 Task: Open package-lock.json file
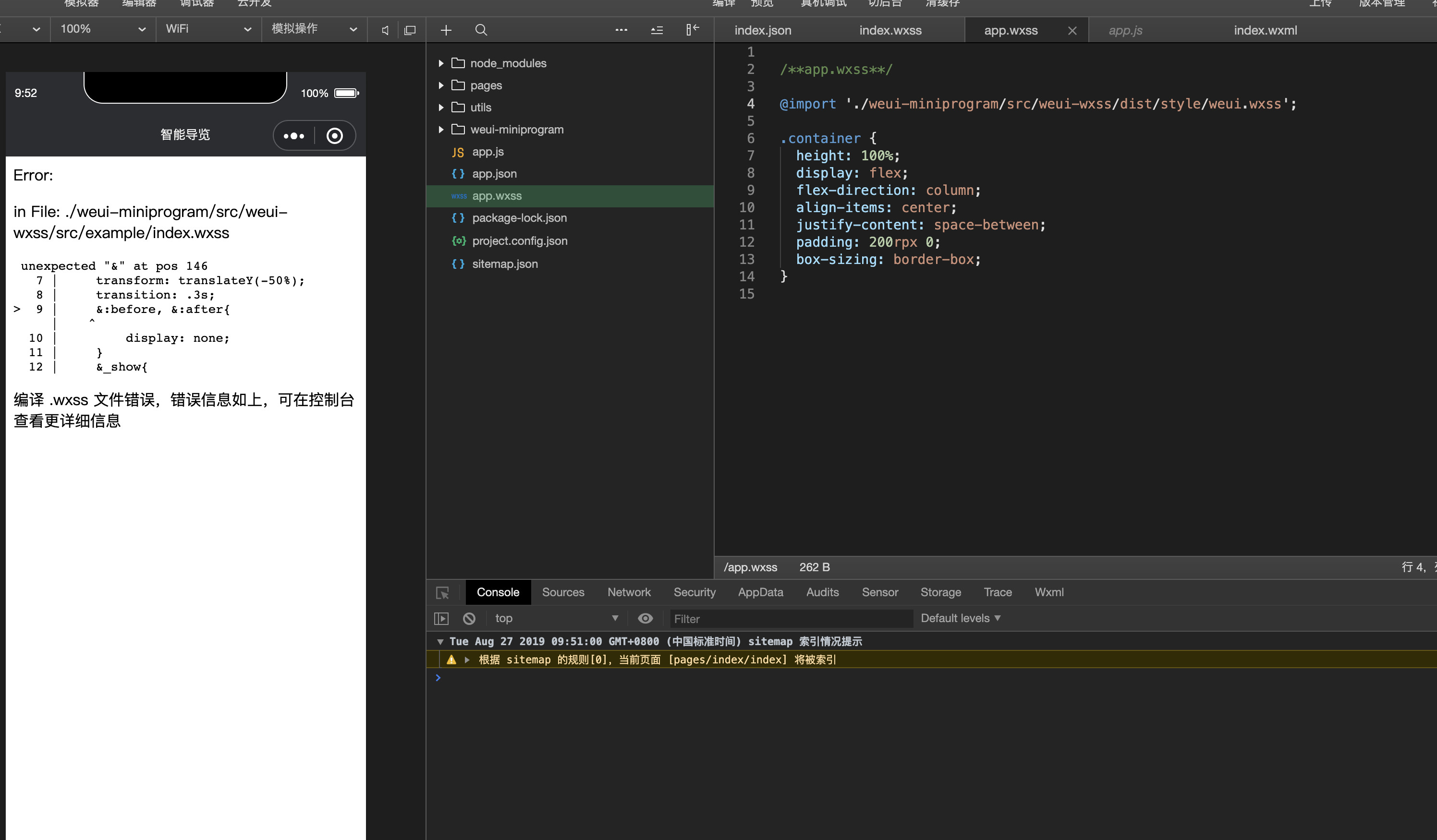point(570,218)
